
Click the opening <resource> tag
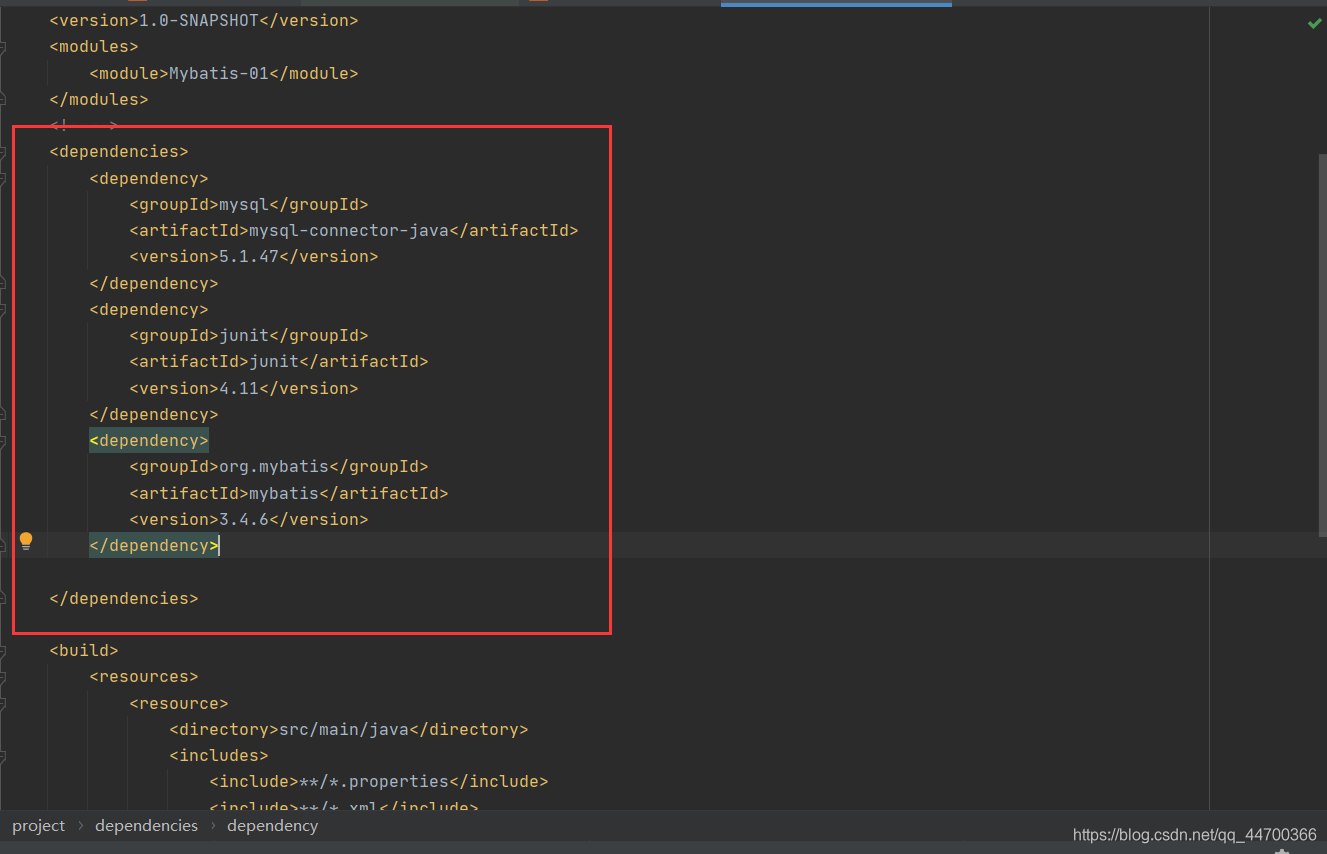[179, 703]
